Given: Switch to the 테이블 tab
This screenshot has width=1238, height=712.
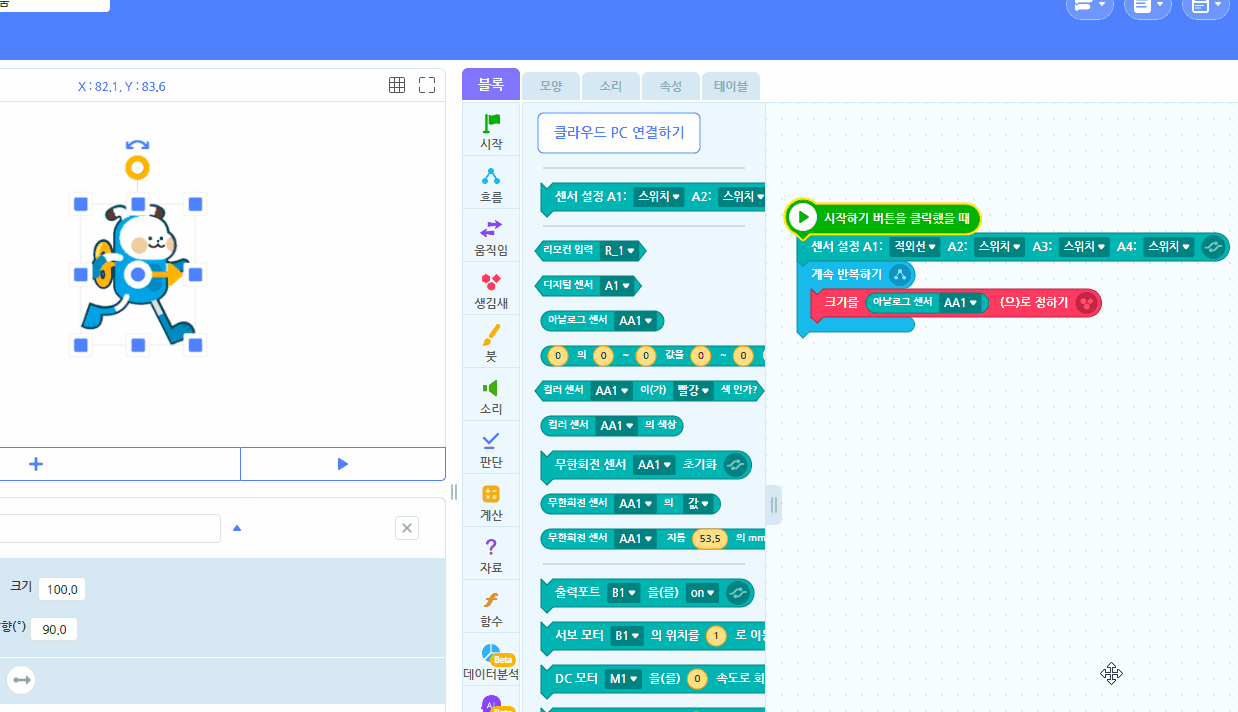Looking at the screenshot, I should click(731, 87).
